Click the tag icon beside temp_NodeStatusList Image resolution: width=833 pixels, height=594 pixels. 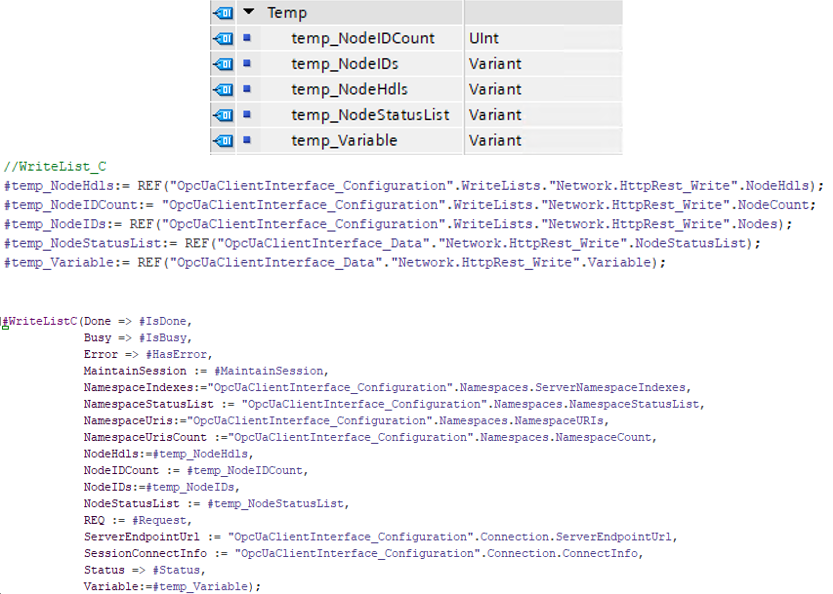pyautogui.click(x=224, y=115)
